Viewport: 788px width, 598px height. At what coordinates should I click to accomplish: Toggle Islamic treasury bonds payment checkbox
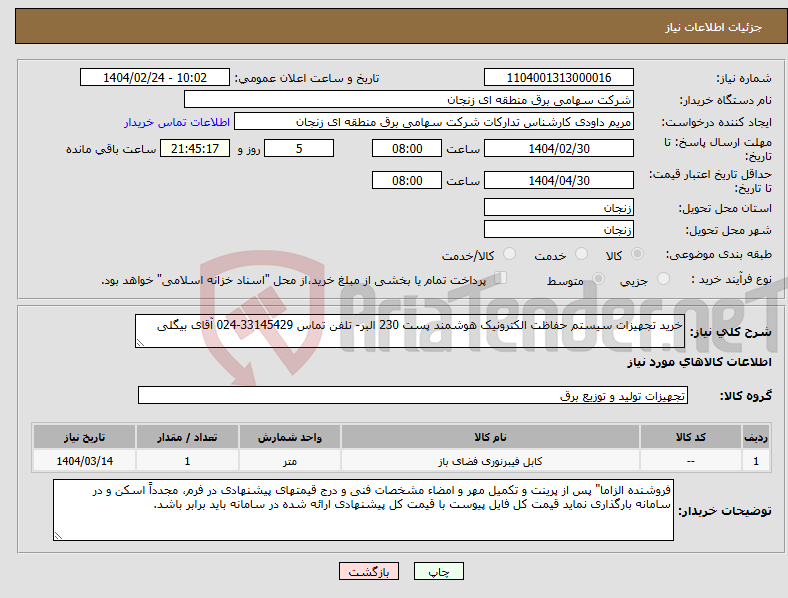(501, 277)
